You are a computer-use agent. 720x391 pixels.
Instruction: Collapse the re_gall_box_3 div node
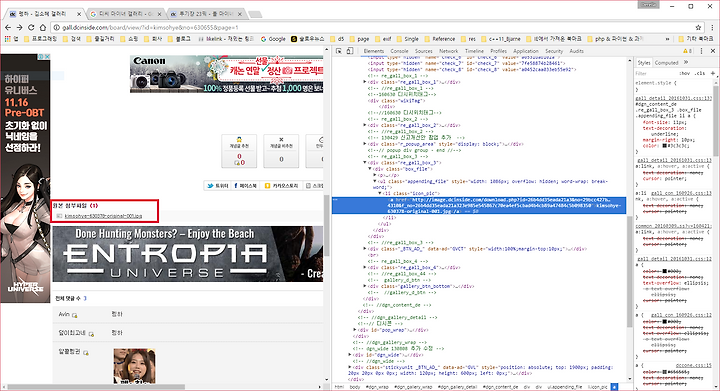365,162
